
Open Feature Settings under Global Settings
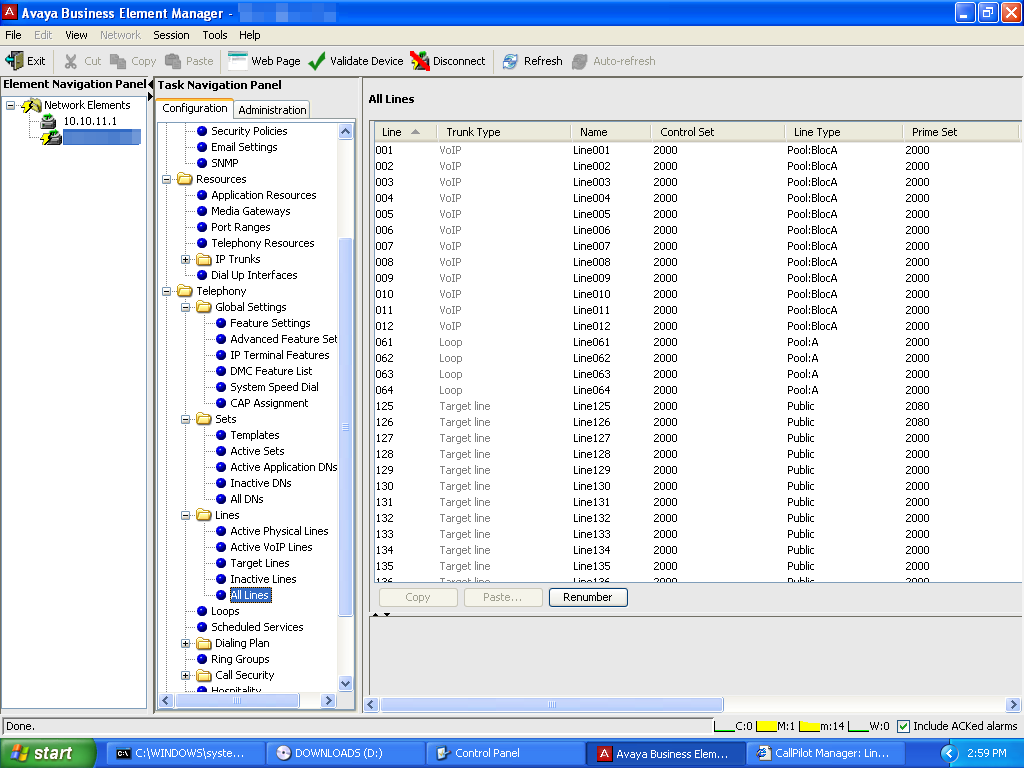[x=270, y=323]
